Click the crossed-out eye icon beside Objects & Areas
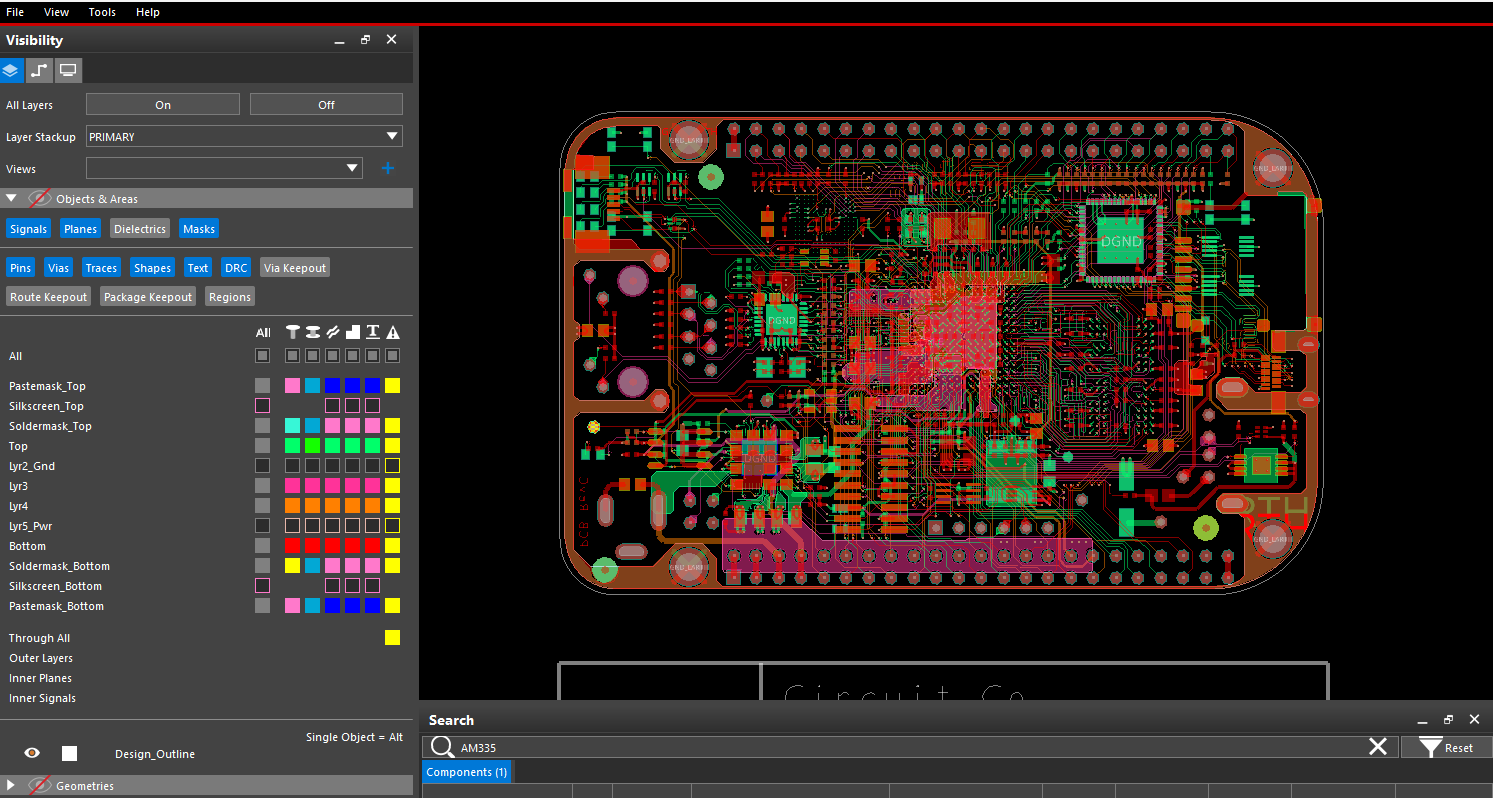The image size is (1493, 798). click(x=40, y=198)
